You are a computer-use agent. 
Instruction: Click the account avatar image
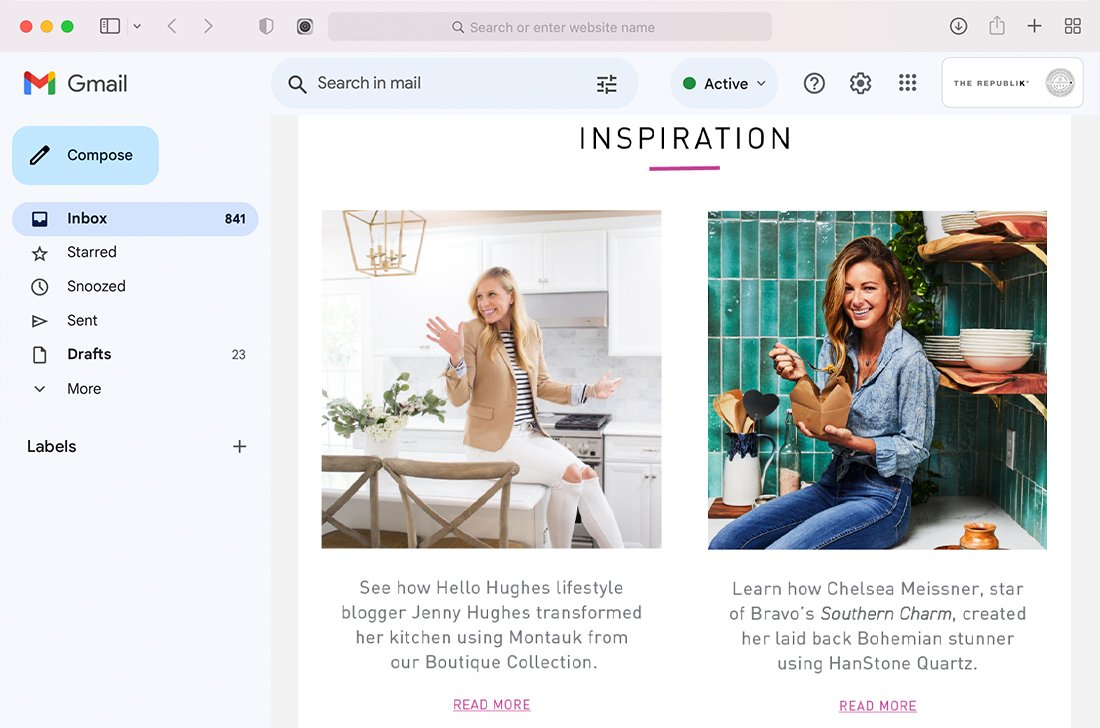tap(1059, 83)
